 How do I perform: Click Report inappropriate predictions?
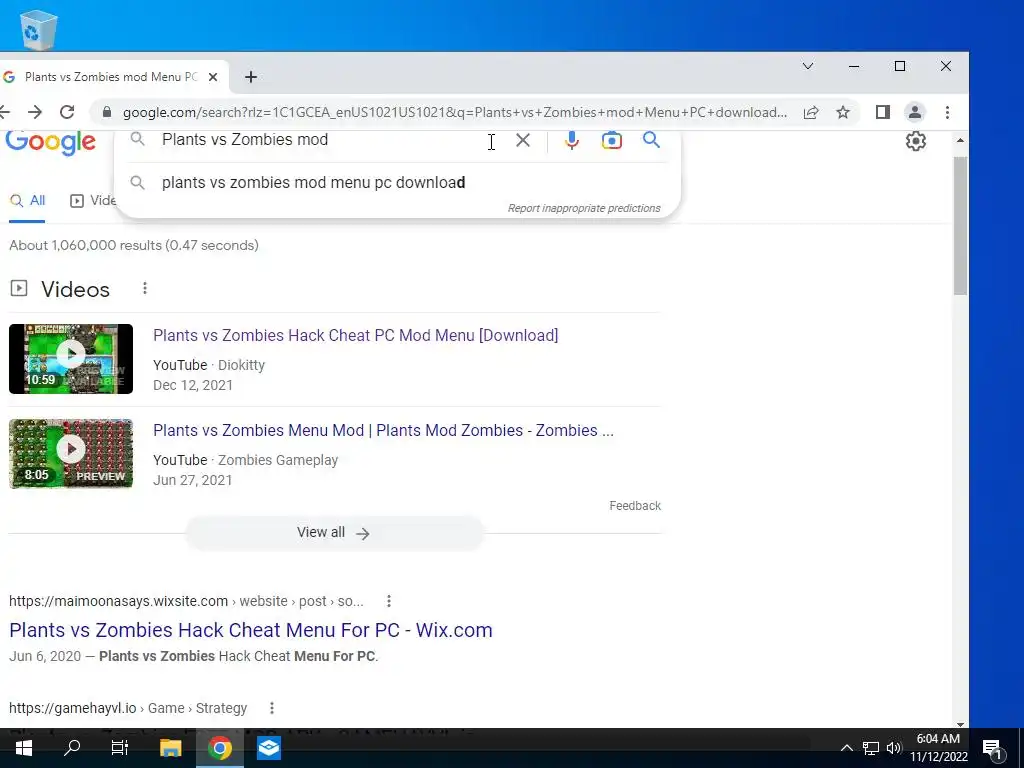point(584,208)
